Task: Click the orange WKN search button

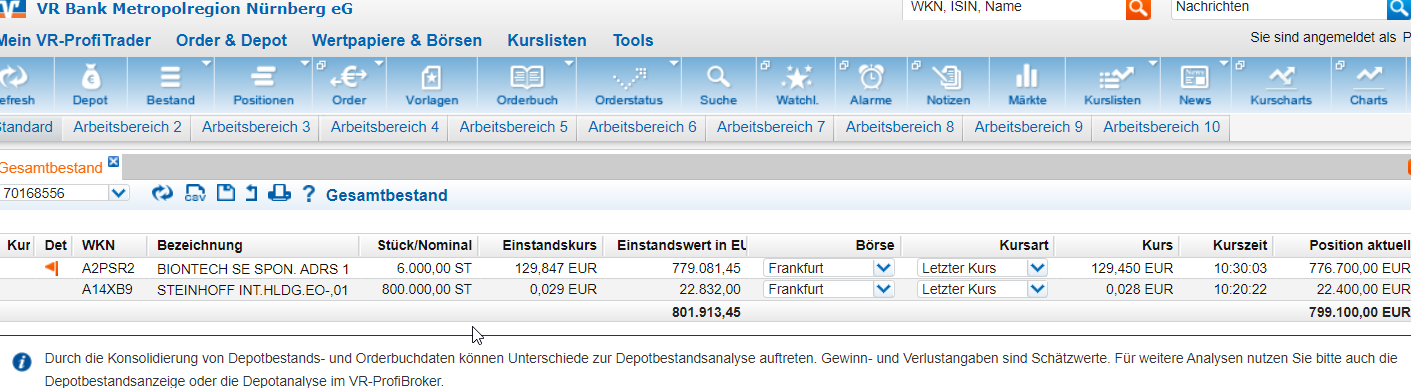Action: click(1138, 9)
